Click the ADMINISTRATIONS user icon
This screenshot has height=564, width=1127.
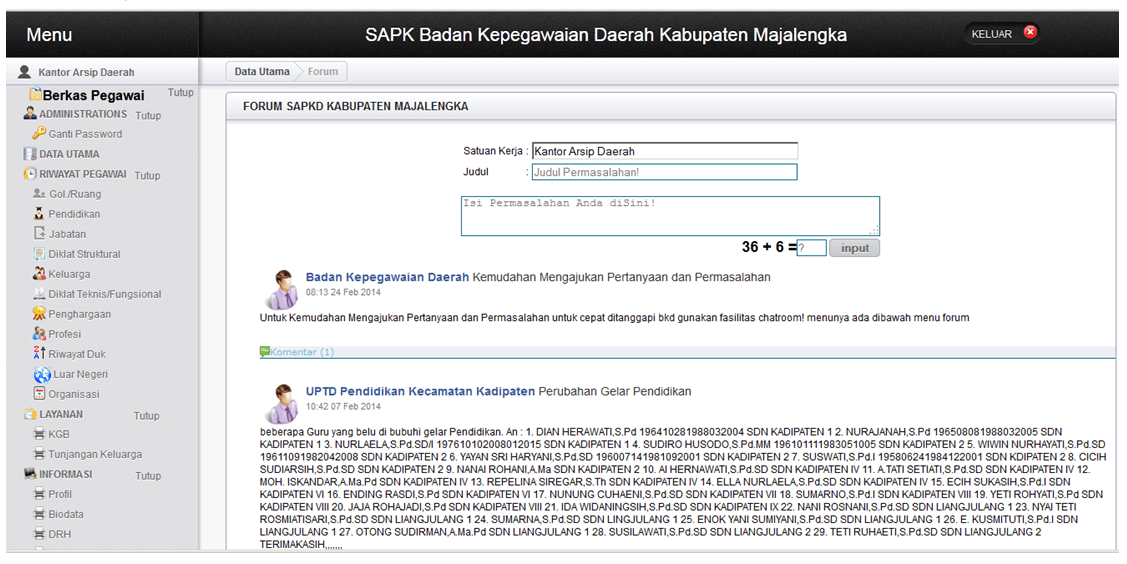pos(30,114)
